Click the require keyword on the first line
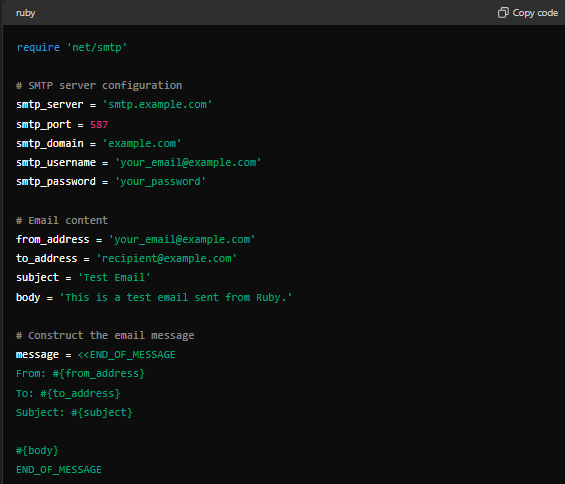Viewport: 565px width, 484px height. pyautogui.click(x=38, y=47)
